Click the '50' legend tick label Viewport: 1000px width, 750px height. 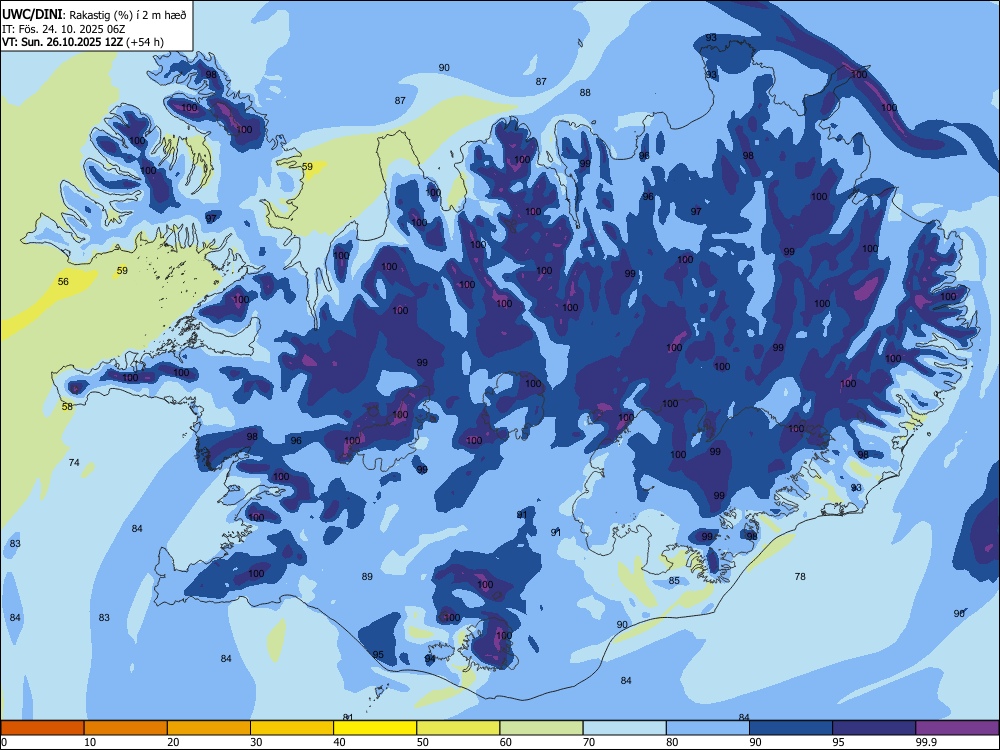point(423,742)
